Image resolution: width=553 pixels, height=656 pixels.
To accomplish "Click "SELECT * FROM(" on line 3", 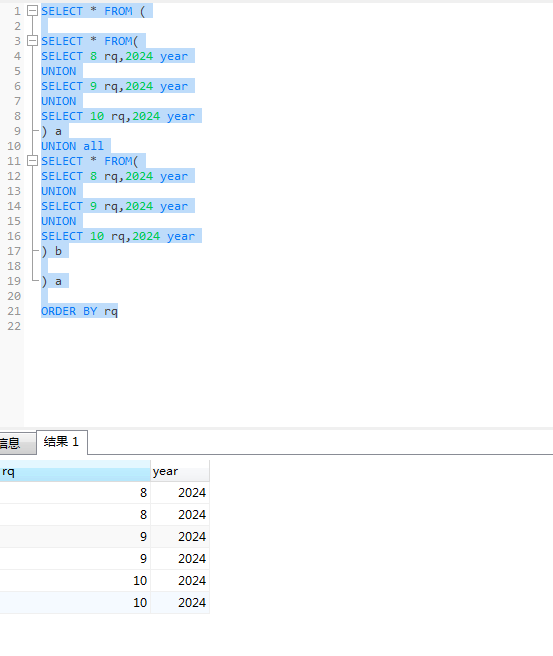I will [x=90, y=41].
